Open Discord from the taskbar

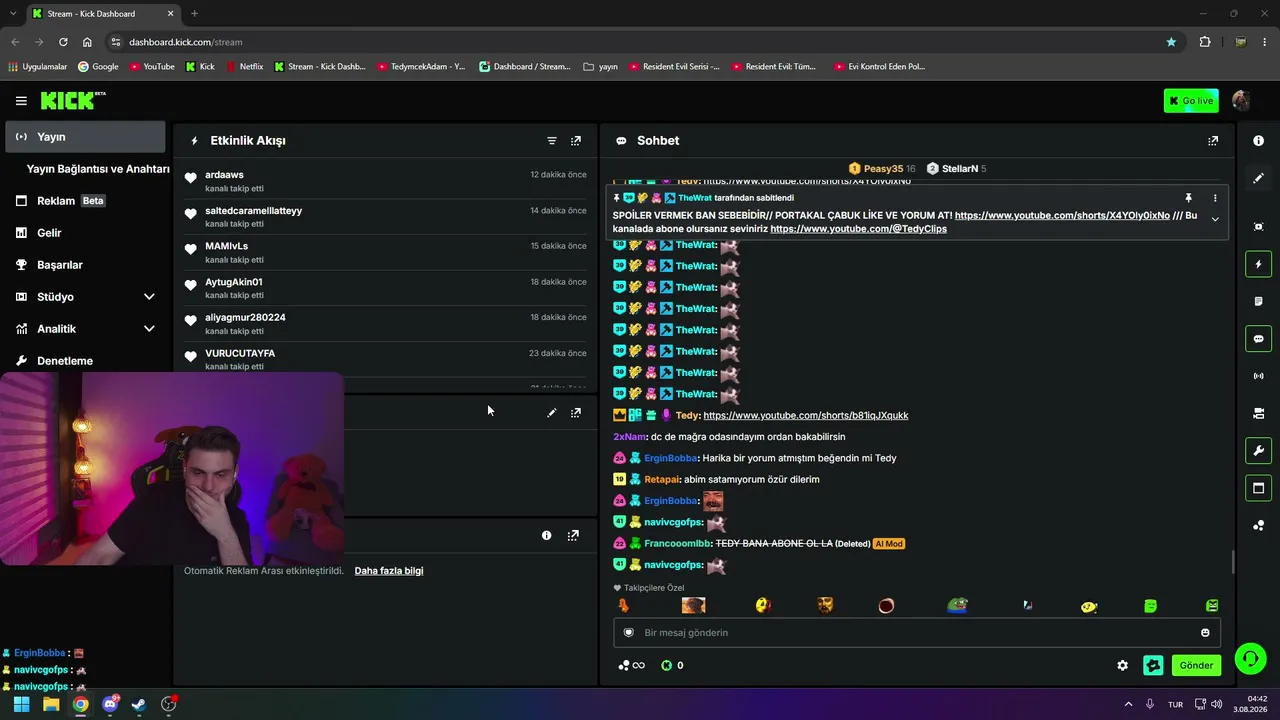[x=110, y=704]
